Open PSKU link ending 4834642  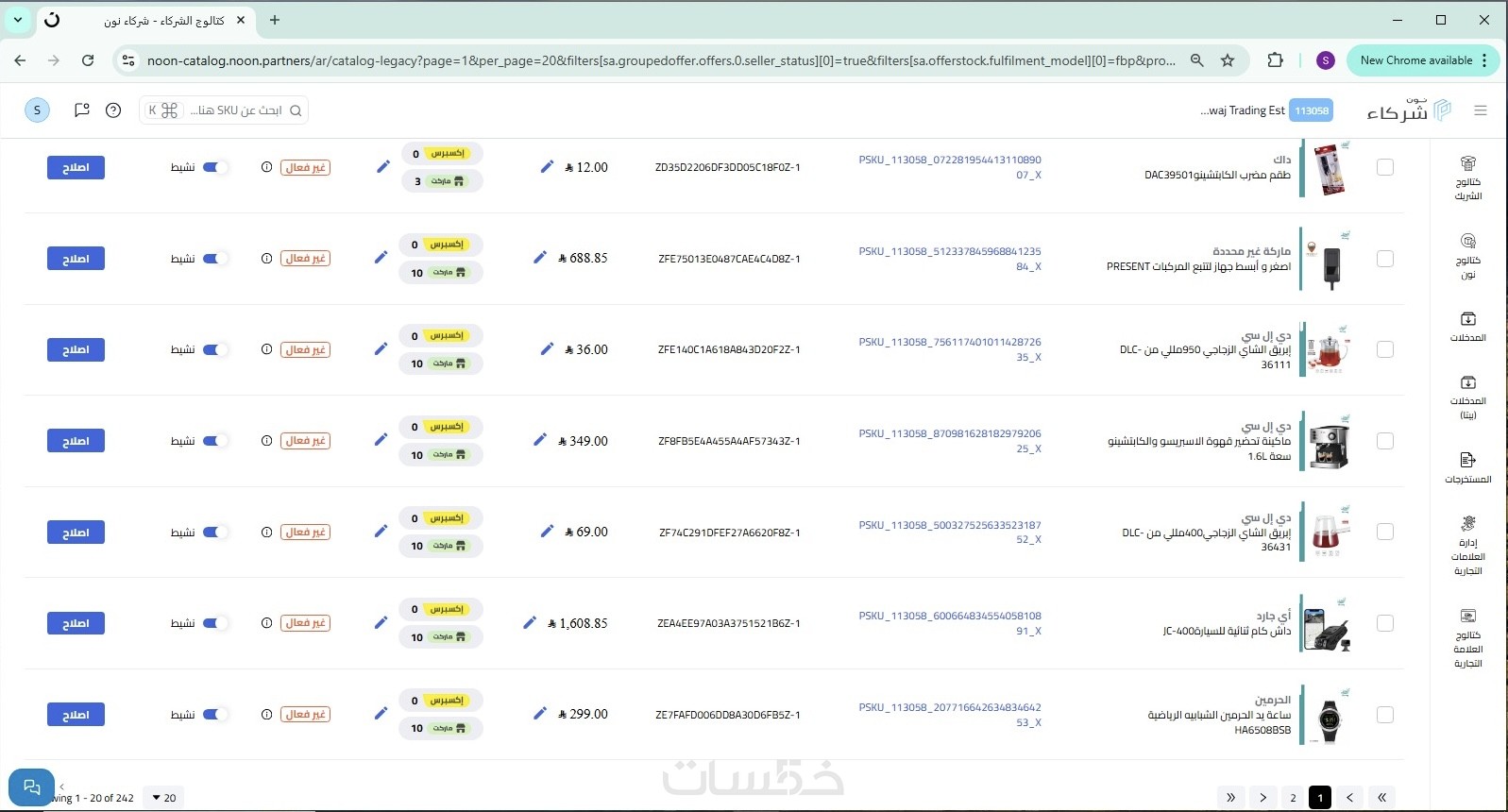click(950, 715)
